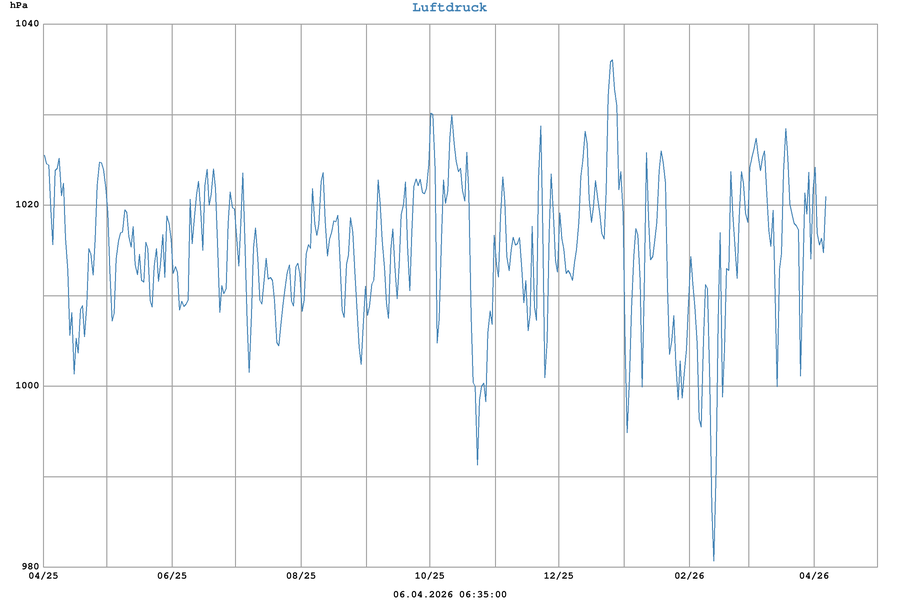
Task: Click the highest pressure peak near 1036
Action: (612, 60)
